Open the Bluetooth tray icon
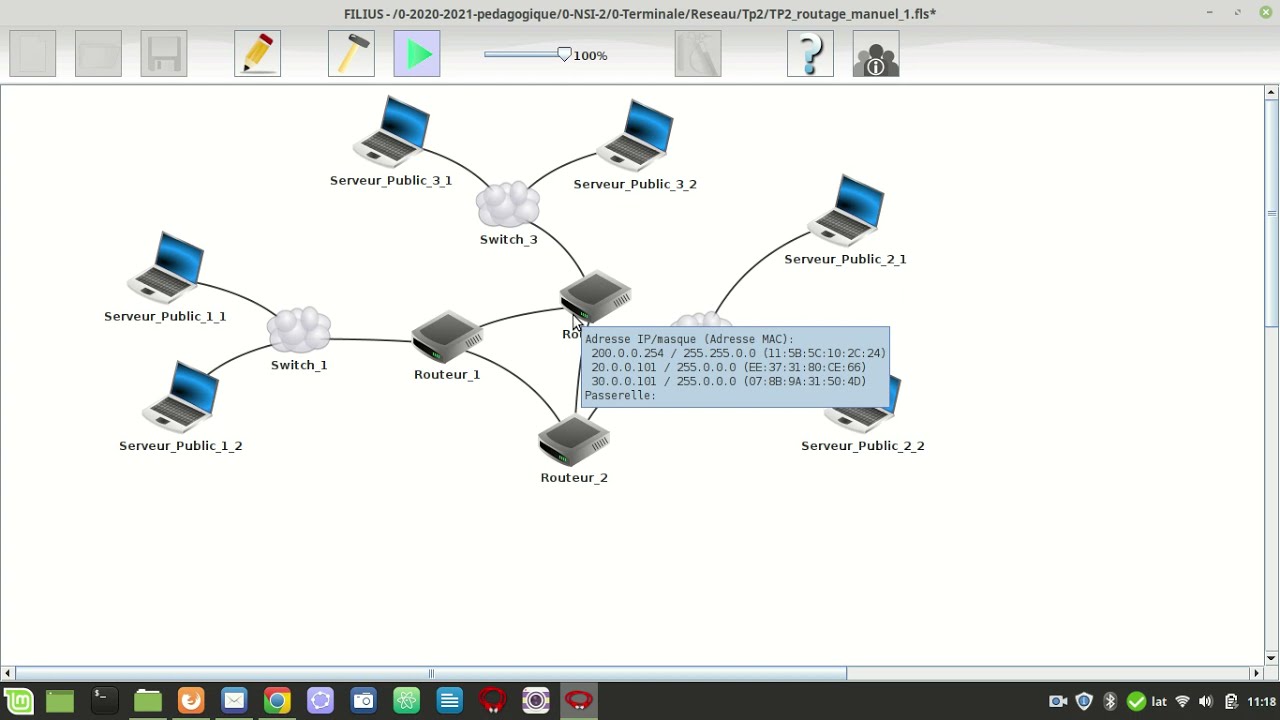The image size is (1280, 720). click(1109, 702)
